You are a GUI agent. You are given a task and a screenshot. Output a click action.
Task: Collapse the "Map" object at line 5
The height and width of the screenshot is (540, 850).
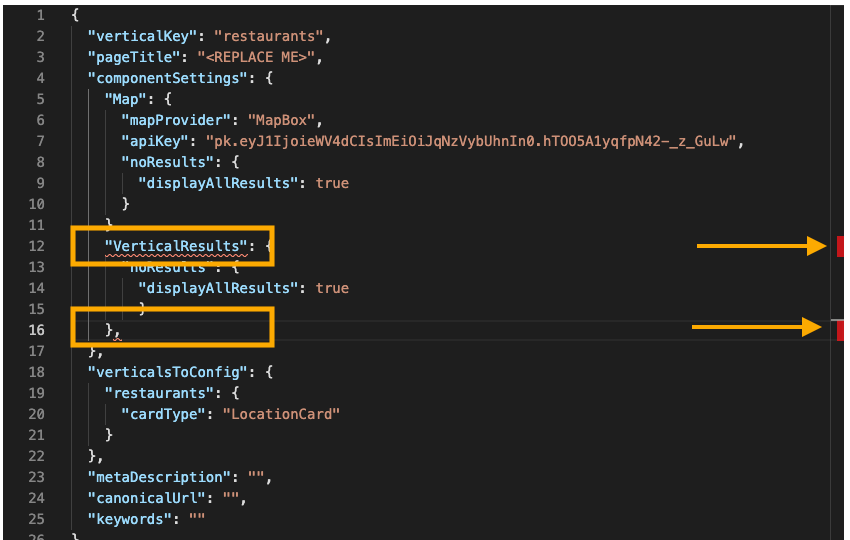click(x=126, y=100)
